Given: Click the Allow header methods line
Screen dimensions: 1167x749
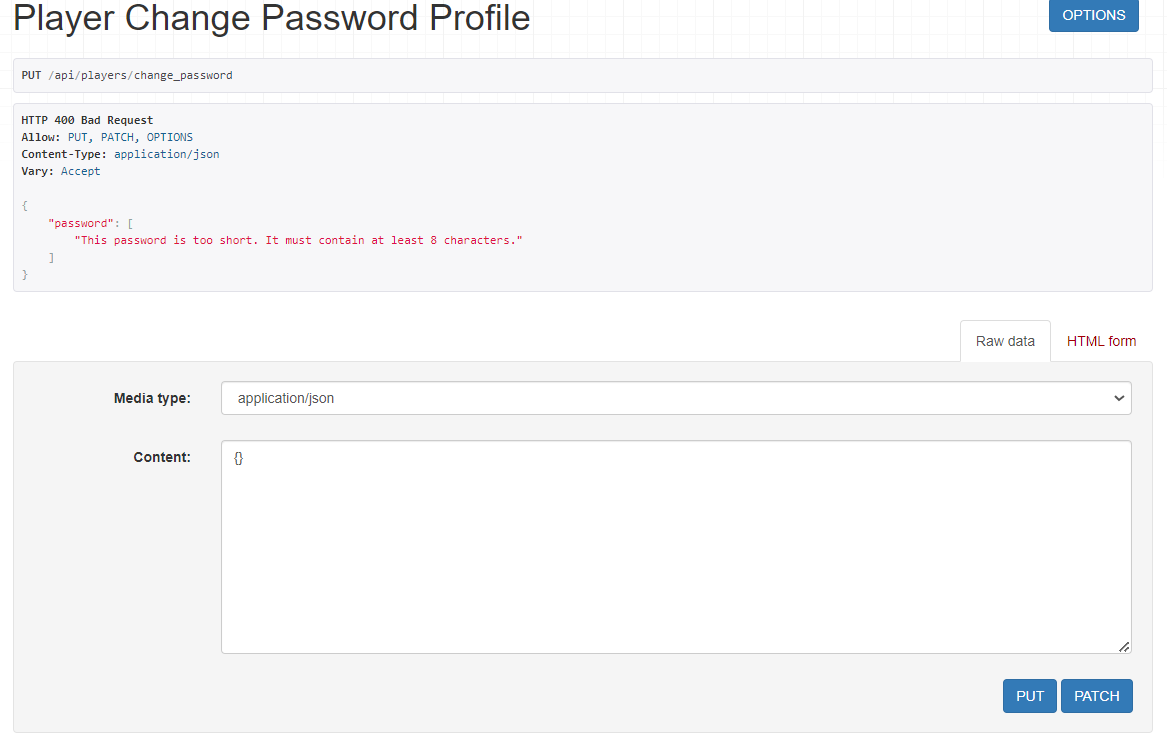Looking at the screenshot, I should (107, 137).
